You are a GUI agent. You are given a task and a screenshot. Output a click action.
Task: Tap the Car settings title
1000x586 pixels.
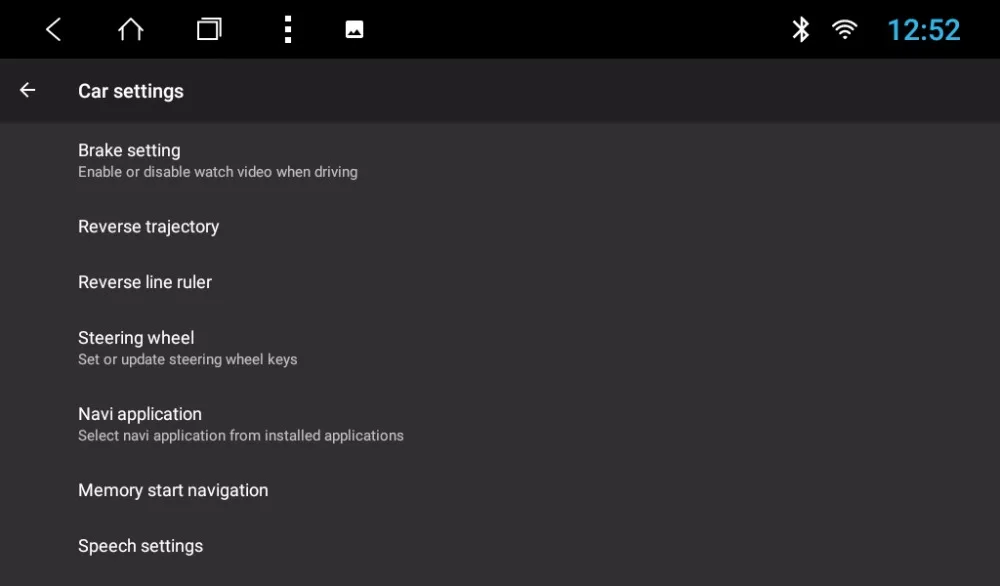point(131,91)
